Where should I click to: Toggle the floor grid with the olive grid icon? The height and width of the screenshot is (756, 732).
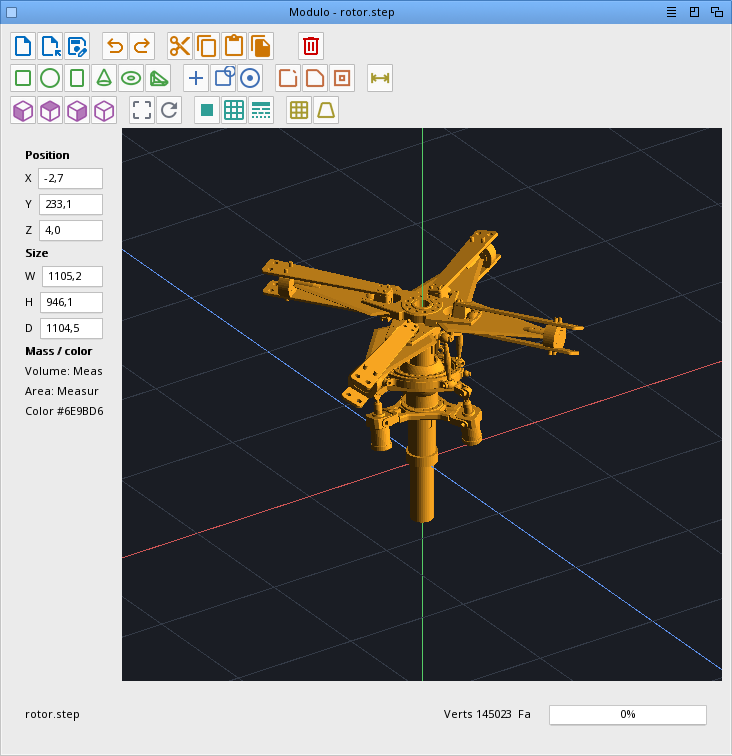pos(299,110)
